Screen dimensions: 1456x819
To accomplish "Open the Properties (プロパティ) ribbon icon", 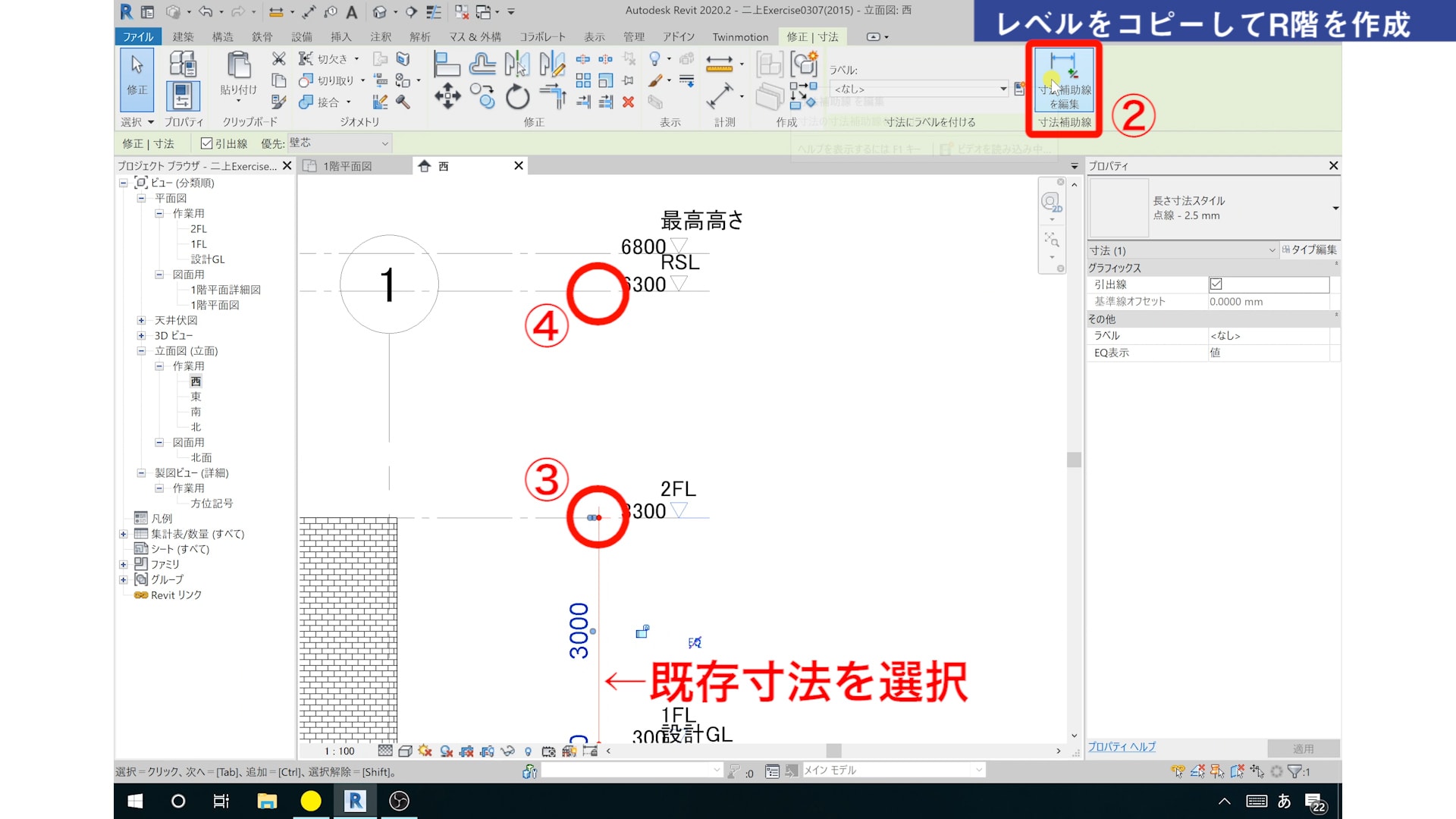I will (183, 96).
